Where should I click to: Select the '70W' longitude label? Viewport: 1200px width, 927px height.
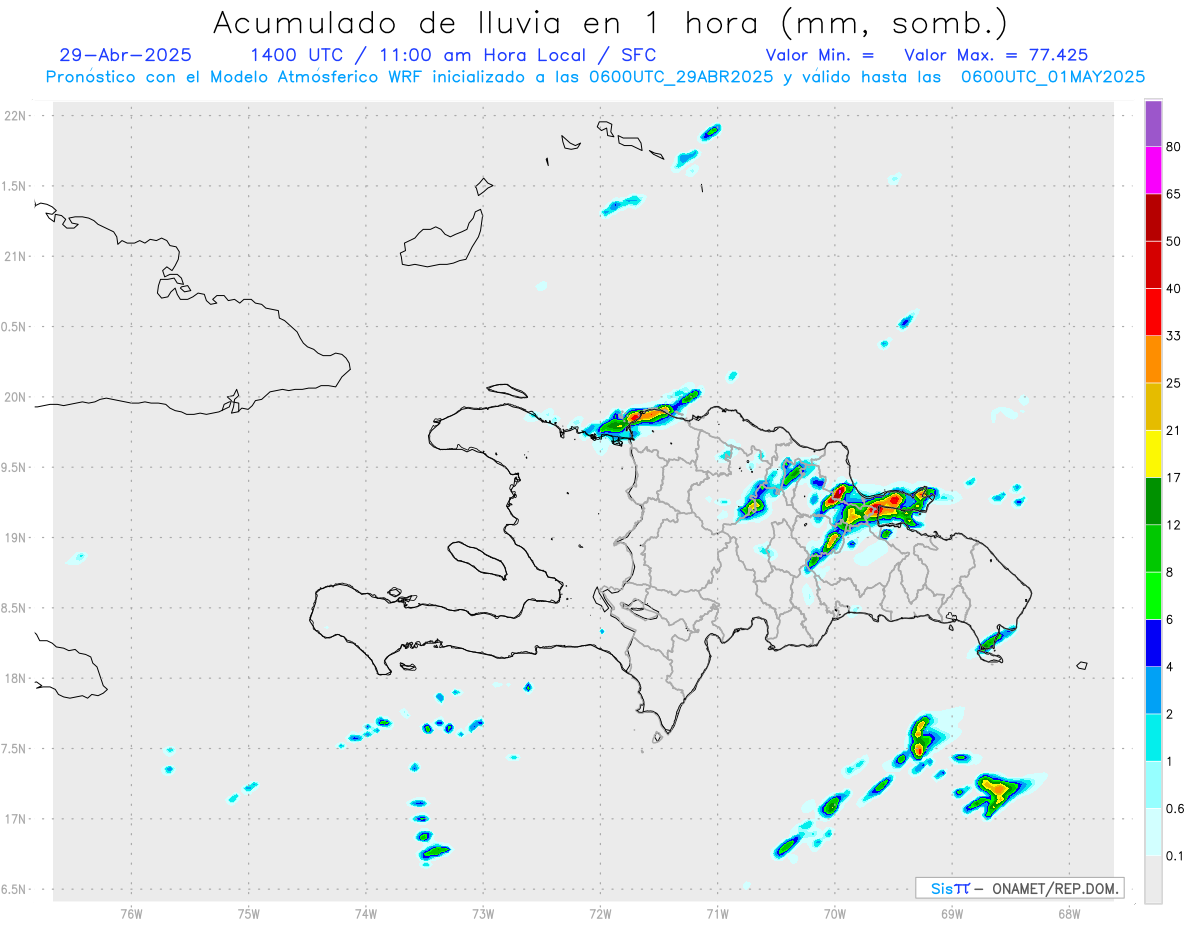(x=835, y=913)
